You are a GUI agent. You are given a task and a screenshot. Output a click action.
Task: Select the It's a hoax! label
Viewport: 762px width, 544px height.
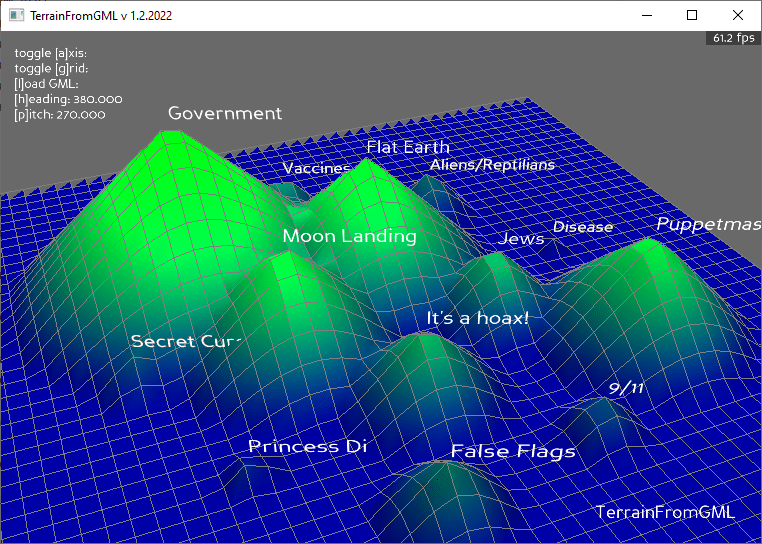click(477, 319)
